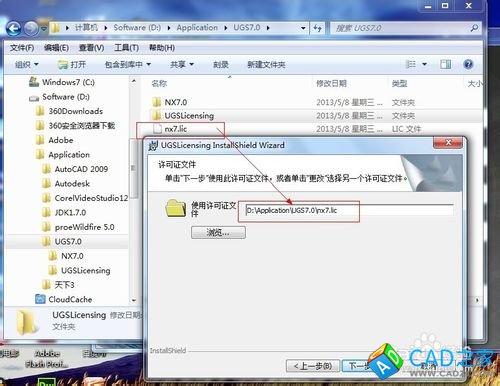Open the 帮助(H) menu
Screen dimensions: 500x386
click(162, 48)
